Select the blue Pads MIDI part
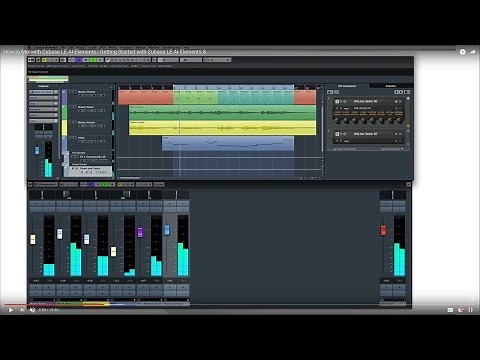Viewport: 480px width, 360px height. (228, 143)
